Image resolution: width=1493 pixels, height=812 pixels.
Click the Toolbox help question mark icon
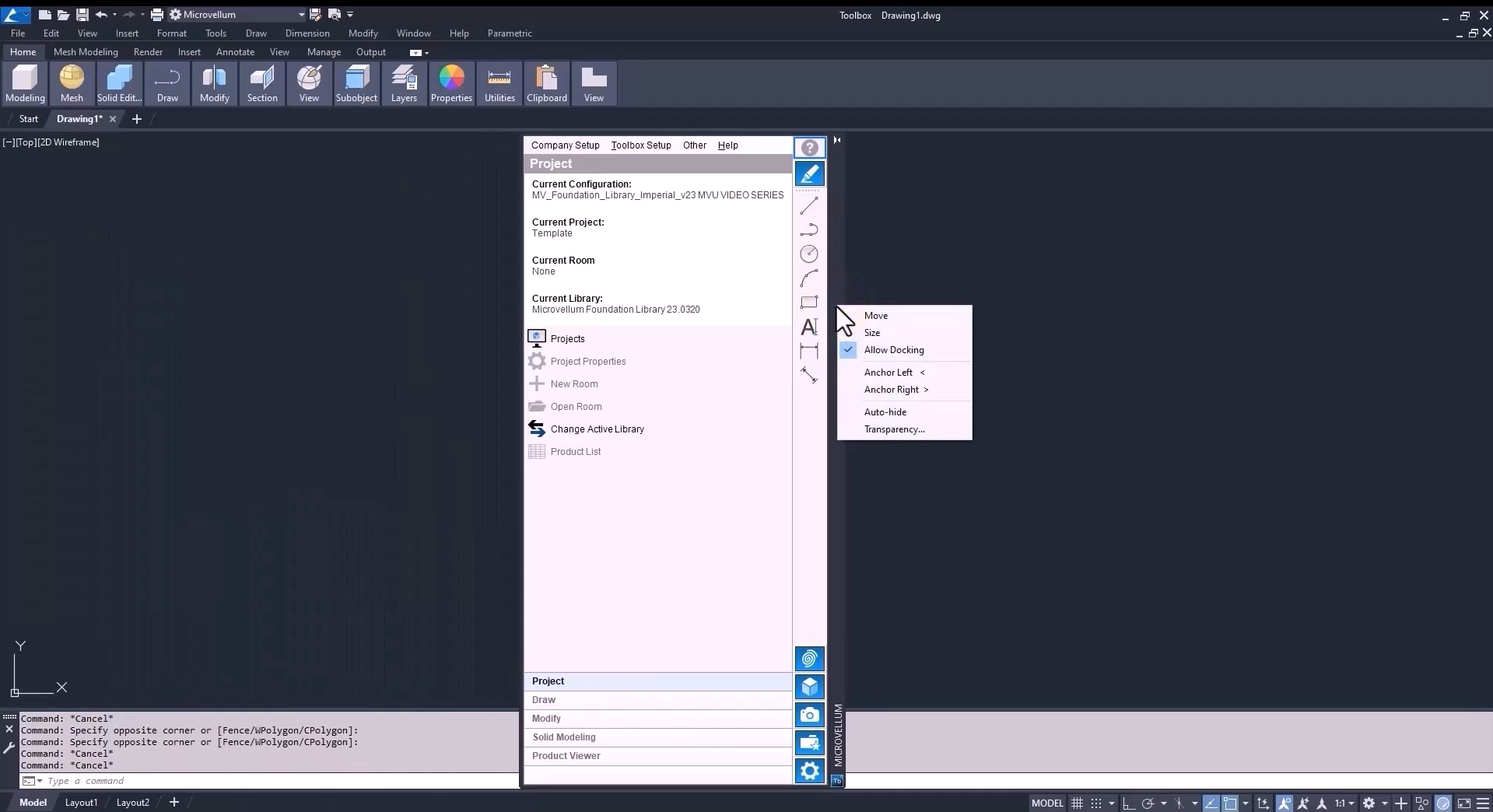810,148
